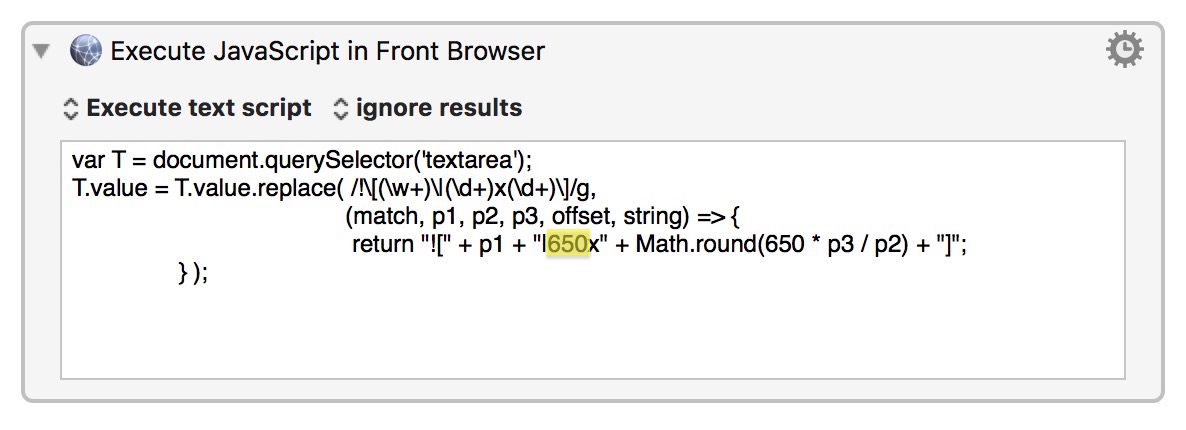Click the arrows beside Execute text script
The image size is (1186, 430).
(70, 107)
